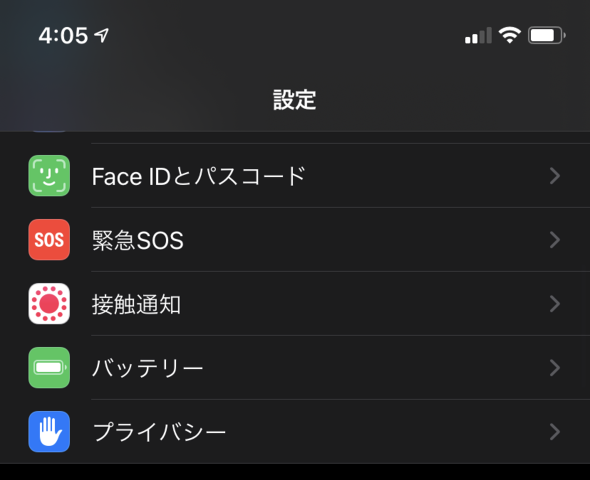590x480 pixels.
Task: Tap the red SOS icon
Action: click(49, 240)
